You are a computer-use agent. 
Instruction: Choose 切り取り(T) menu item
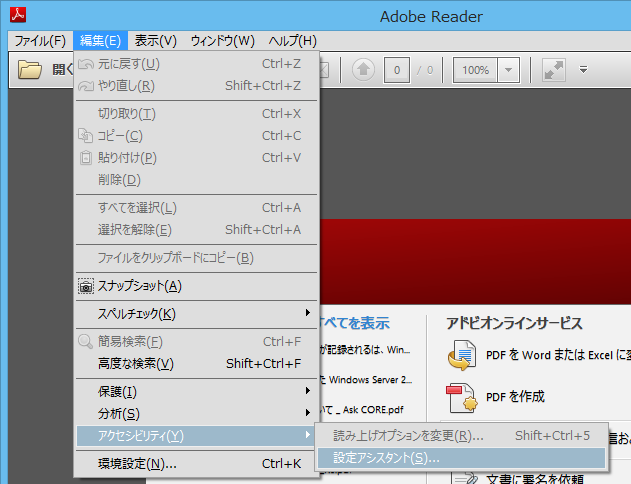tap(197, 114)
